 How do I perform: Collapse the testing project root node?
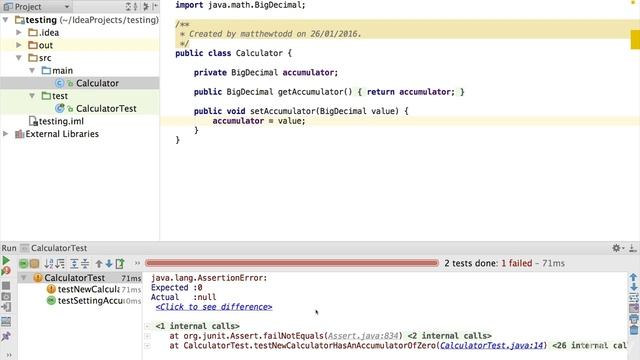click(6, 20)
